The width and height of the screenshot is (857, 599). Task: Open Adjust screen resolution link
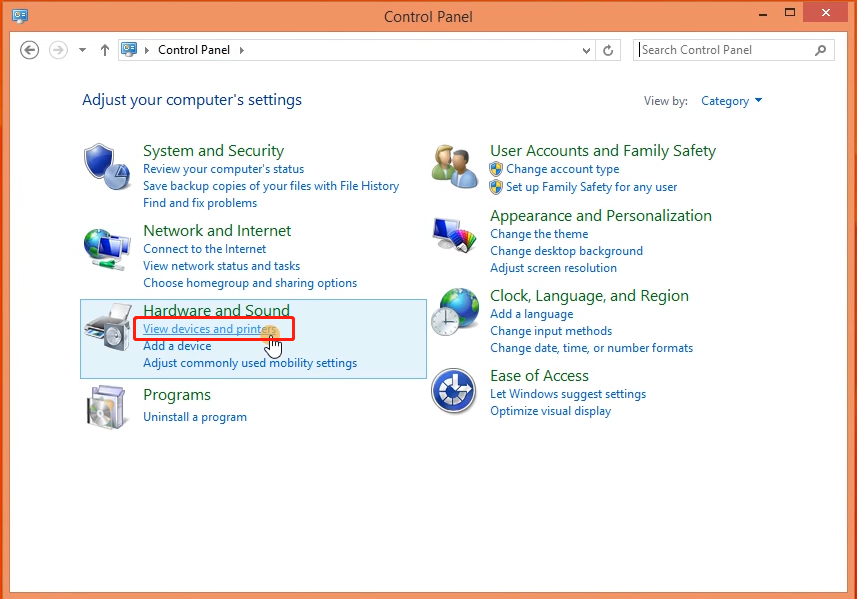[553, 268]
